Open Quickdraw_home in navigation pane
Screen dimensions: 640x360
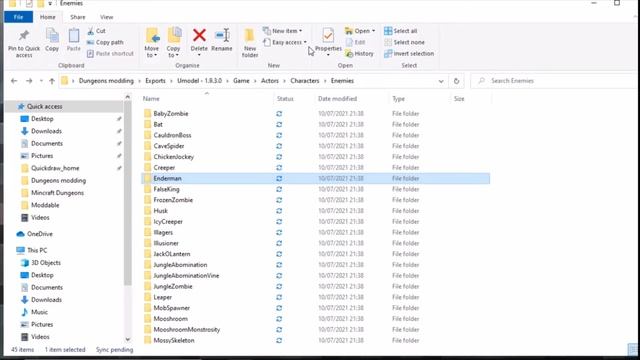[x=55, y=168]
